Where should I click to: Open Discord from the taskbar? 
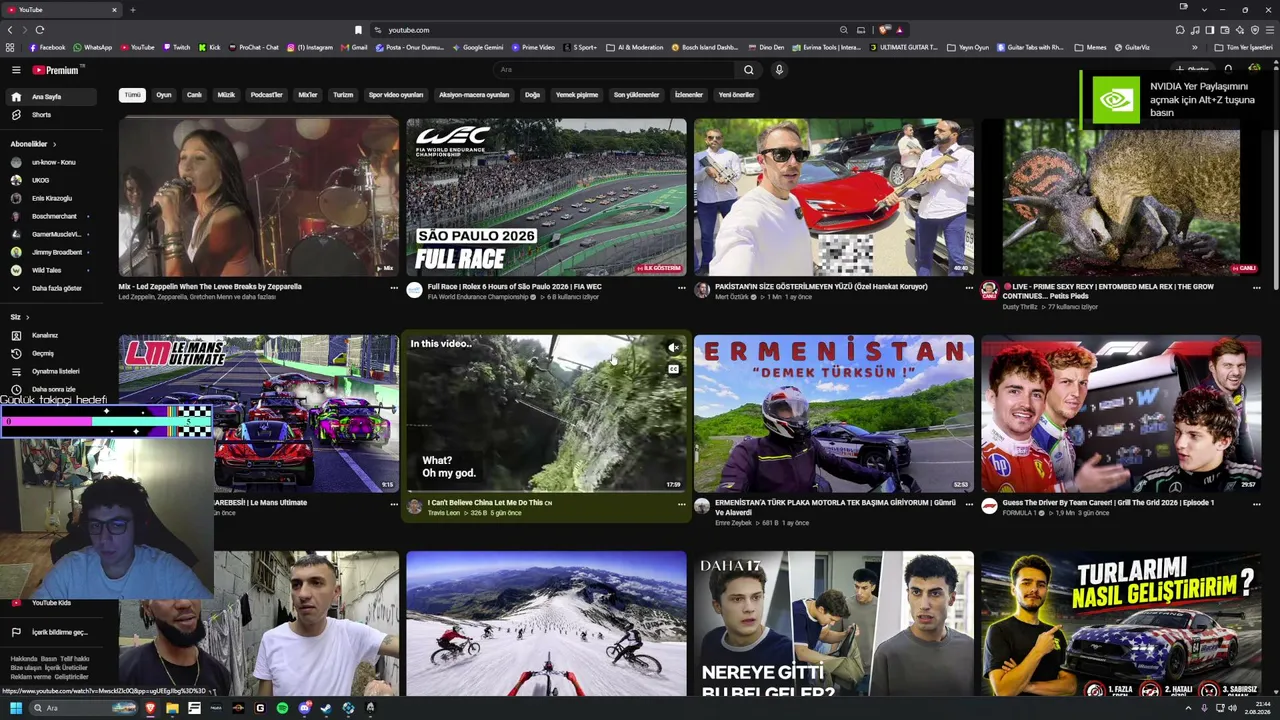coord(304,708)
